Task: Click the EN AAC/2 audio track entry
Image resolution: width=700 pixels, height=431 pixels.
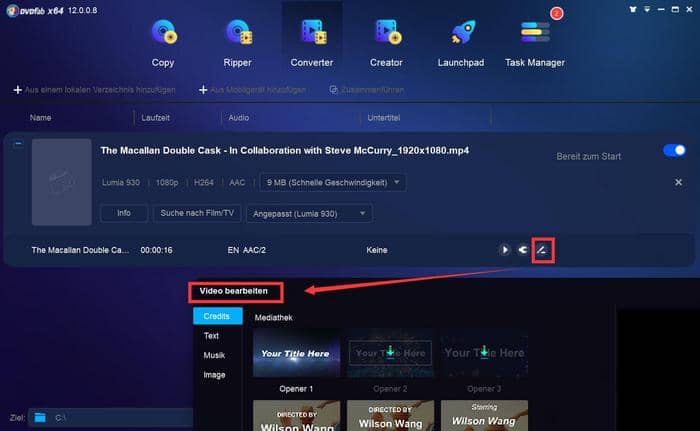Action: point(246,250)
